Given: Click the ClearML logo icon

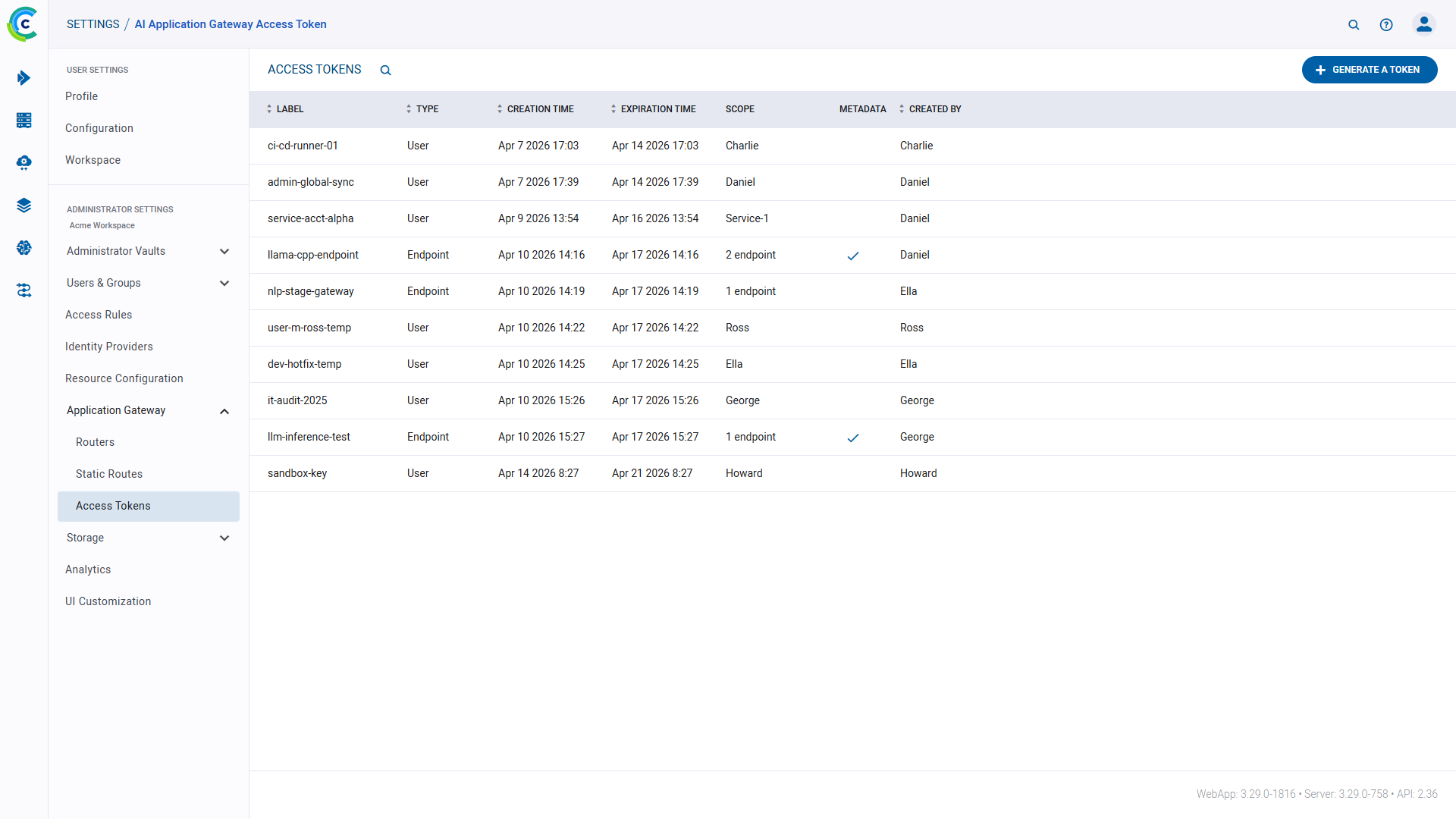Looking at the screenshot, I should tap(23, 24).
